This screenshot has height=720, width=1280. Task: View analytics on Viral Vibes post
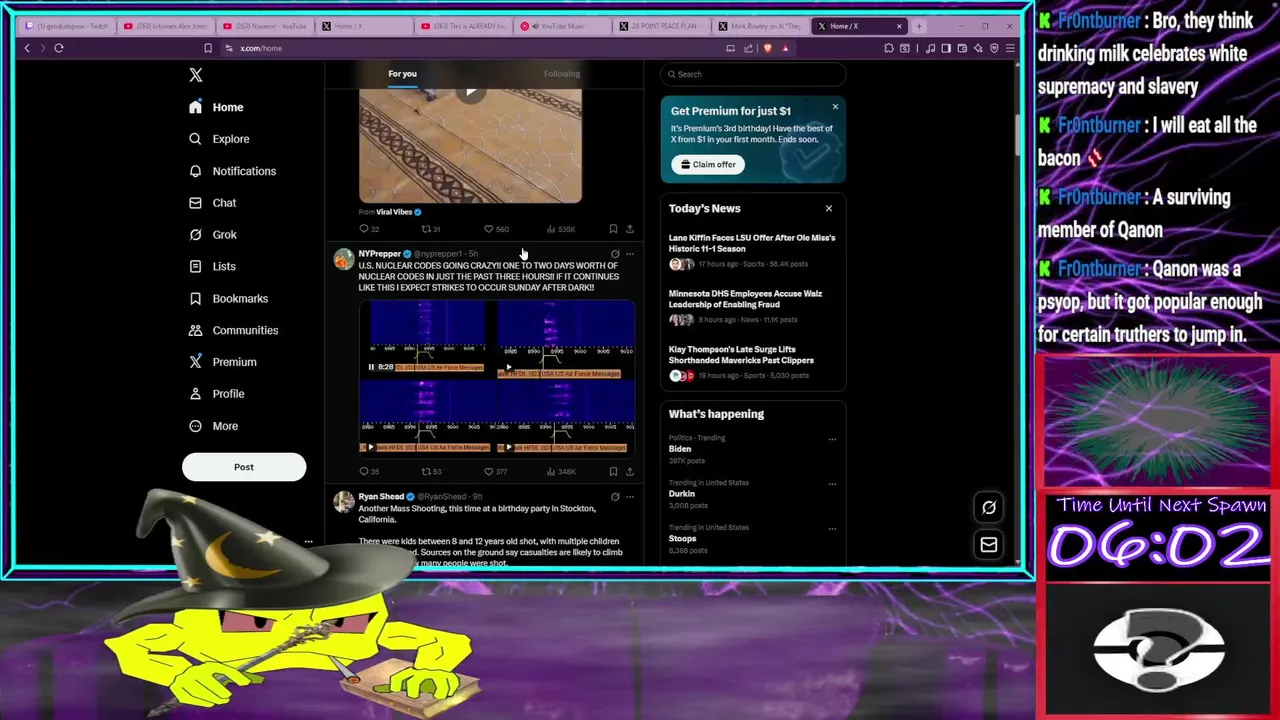click(562, 229)
